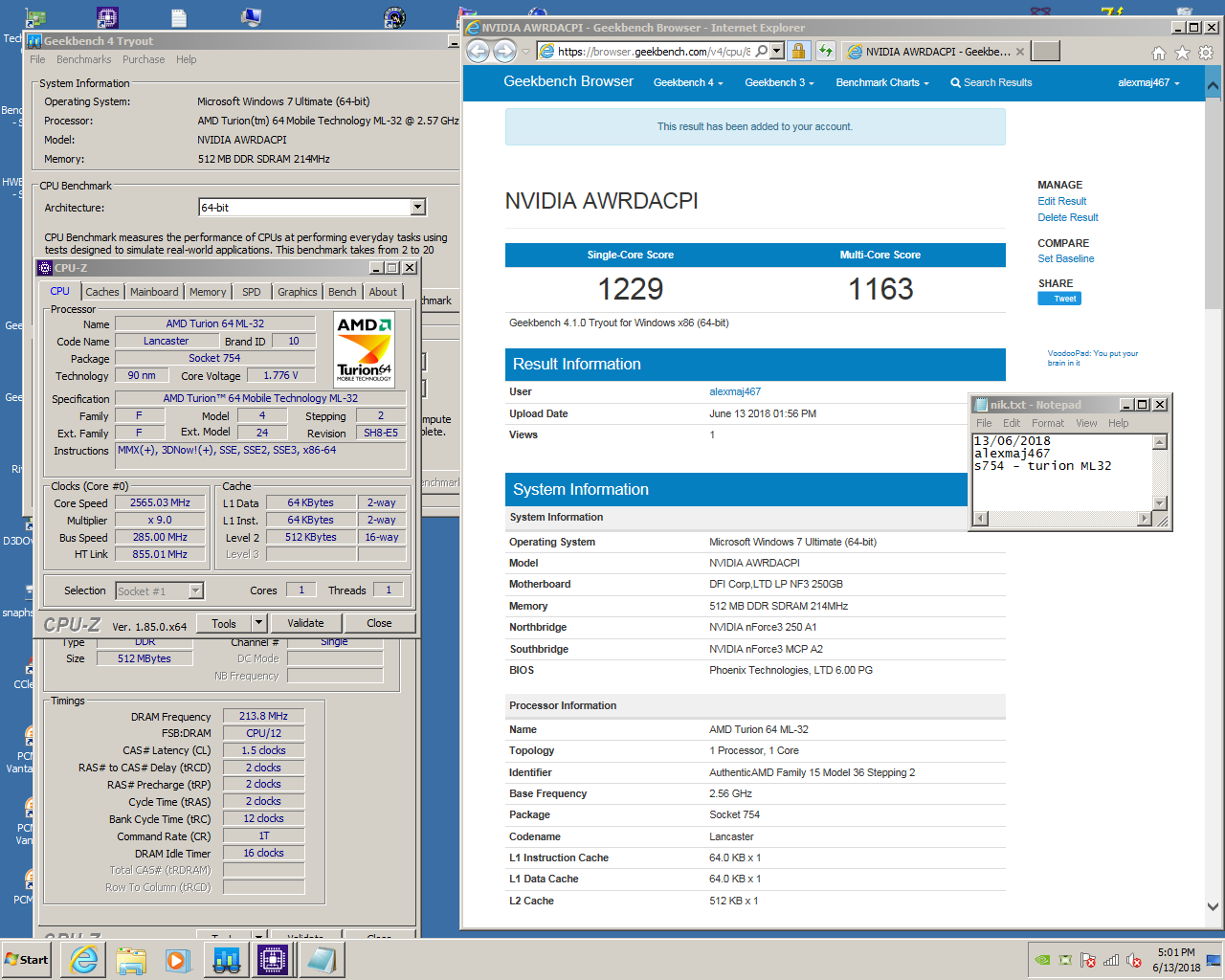
Task: Switch to the Mainboard tab in CPU-Z
Action: pyautogui.click(x=154, y=292)
